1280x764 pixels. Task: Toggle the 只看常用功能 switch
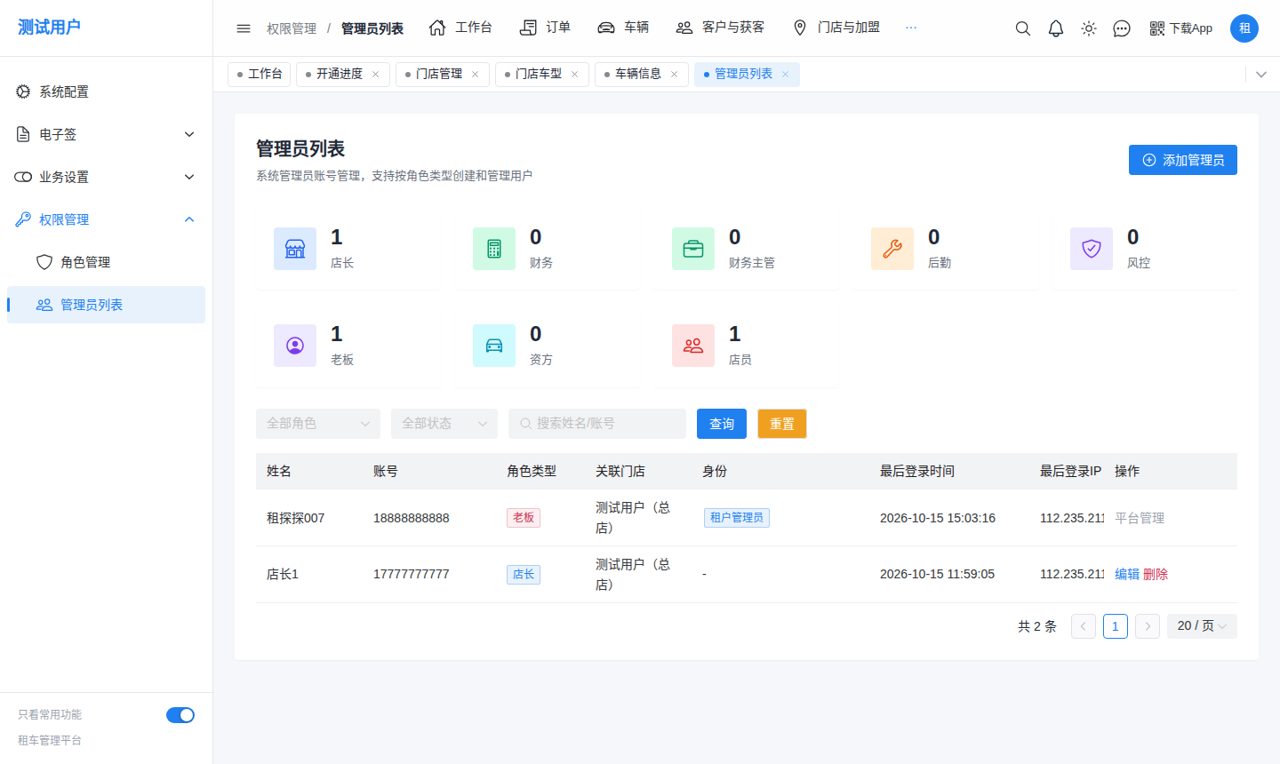tap(180, 715)
